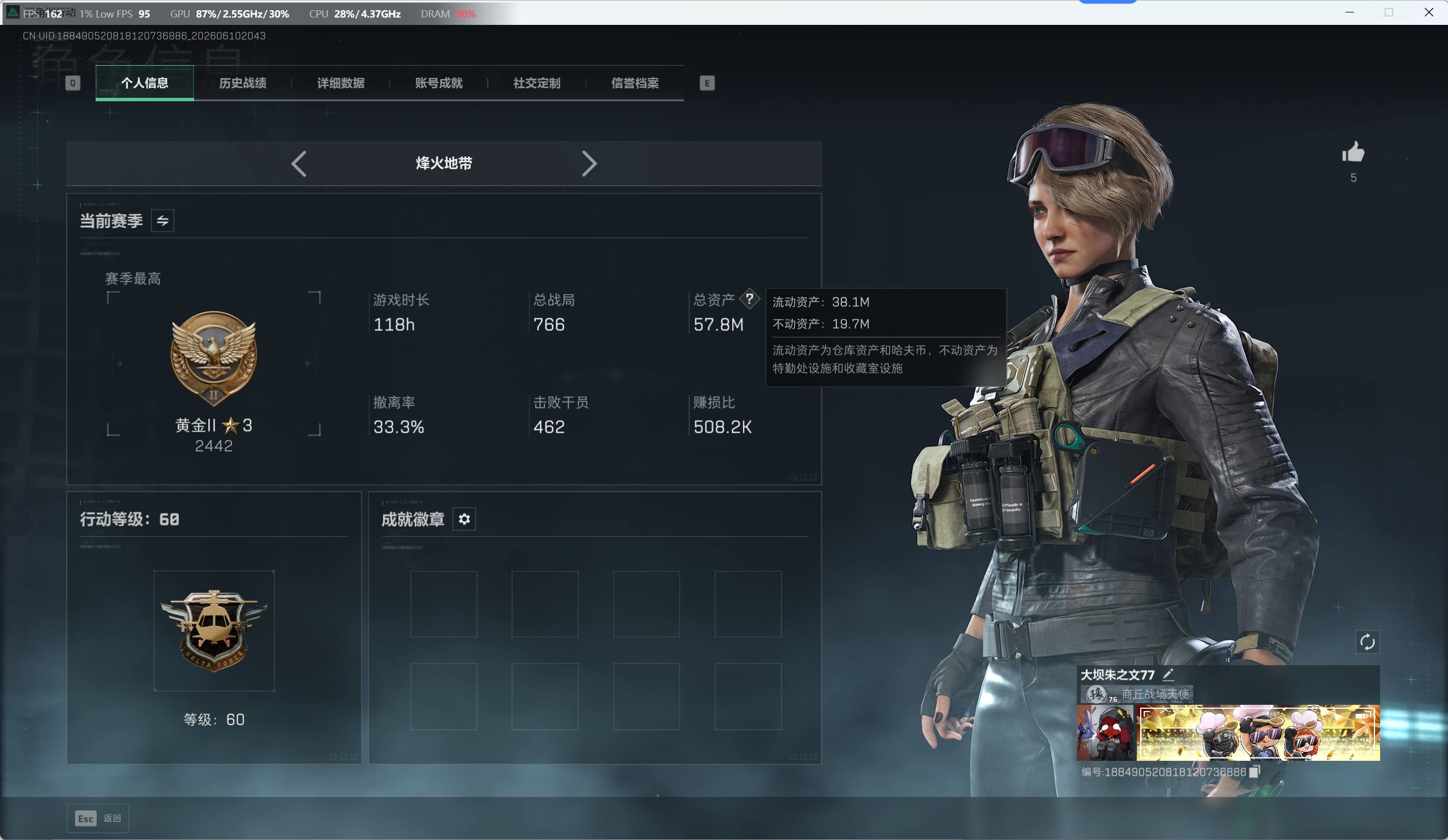
Task: Click the 流动资产: 38.1M tooltip line
Action: coord(820,302)
